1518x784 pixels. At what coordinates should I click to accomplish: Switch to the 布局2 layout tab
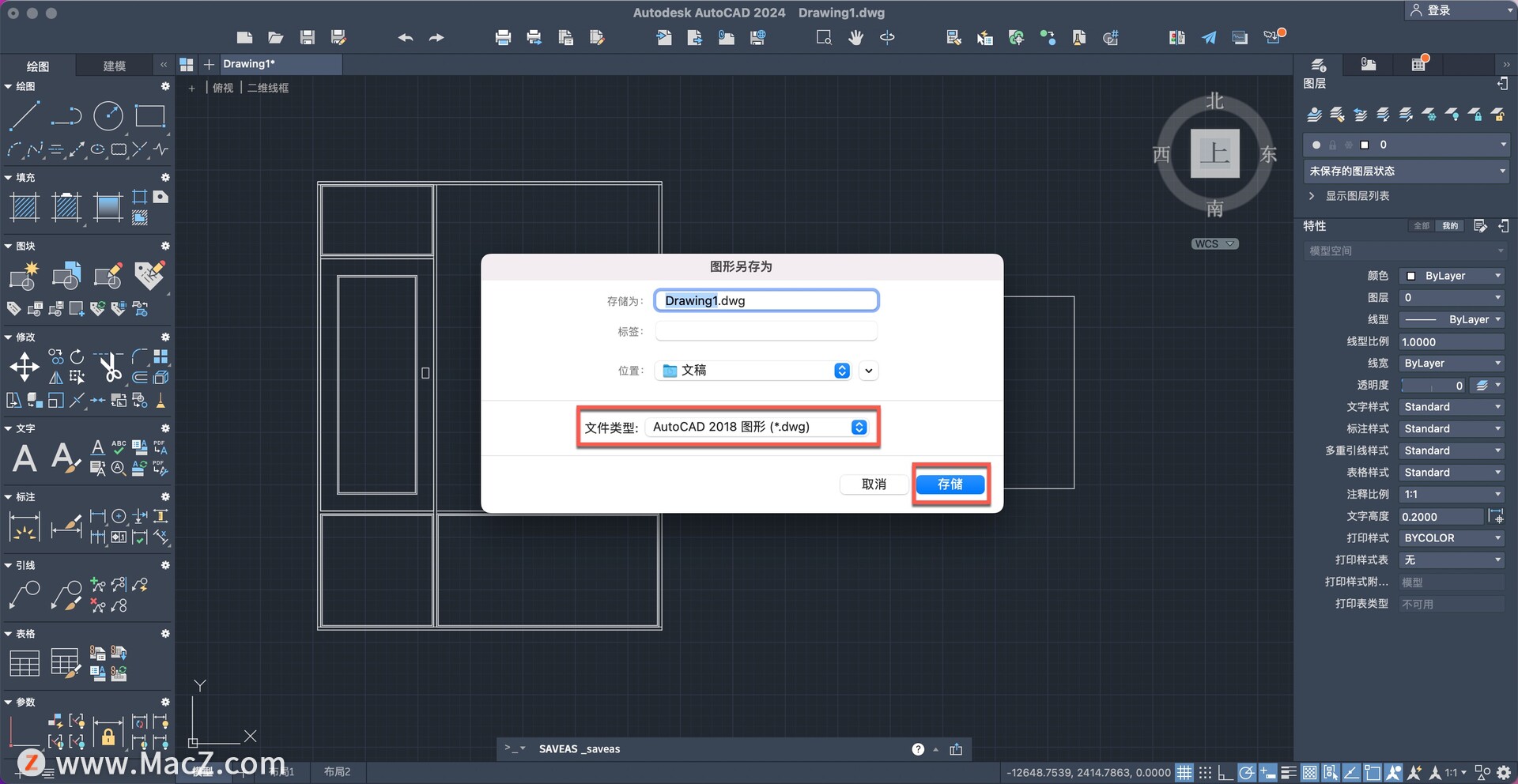pos(337,771)
